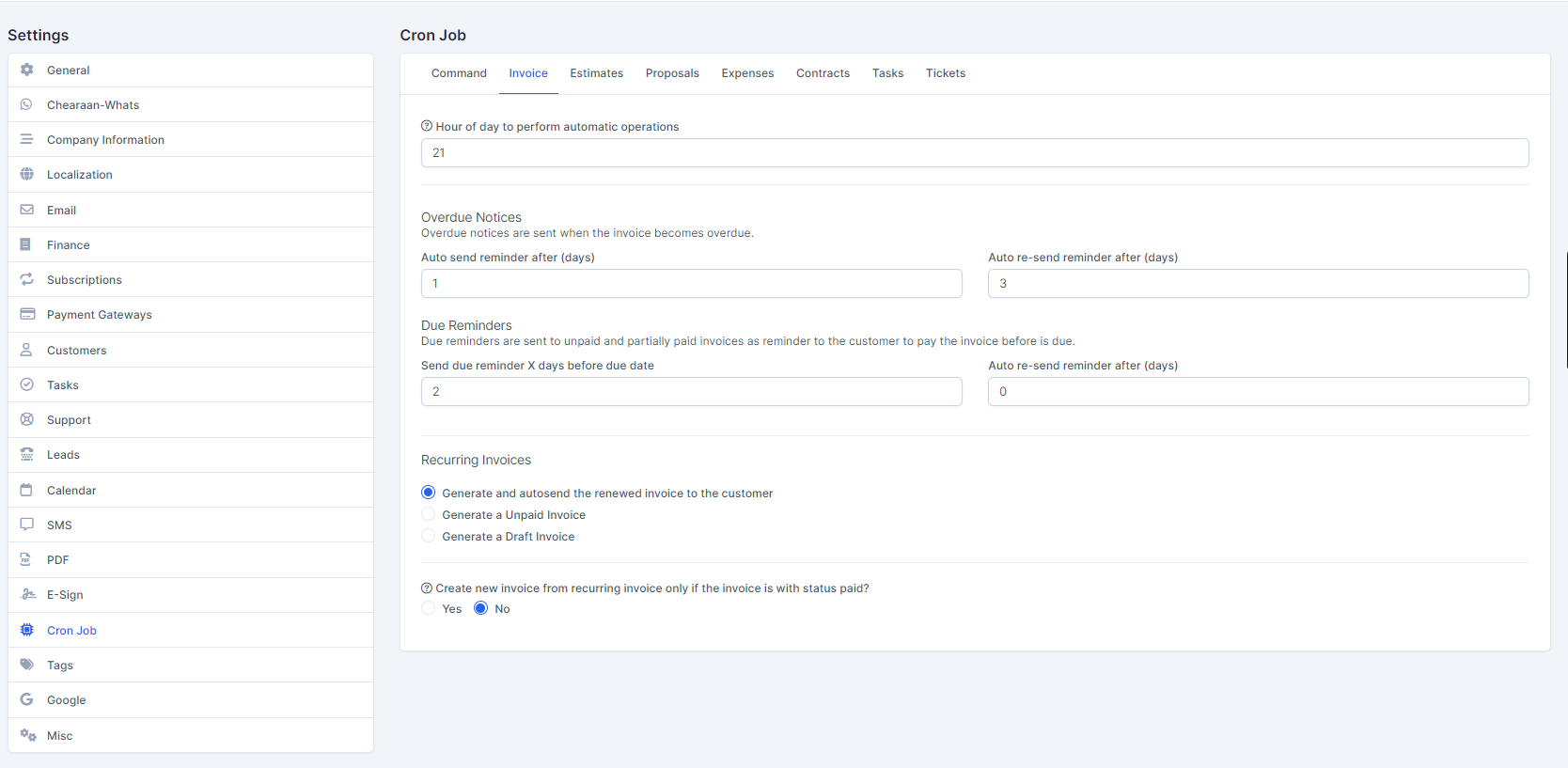
Task: Click the Google G icon
Action: pyautogui.click(x=26, y=699)
